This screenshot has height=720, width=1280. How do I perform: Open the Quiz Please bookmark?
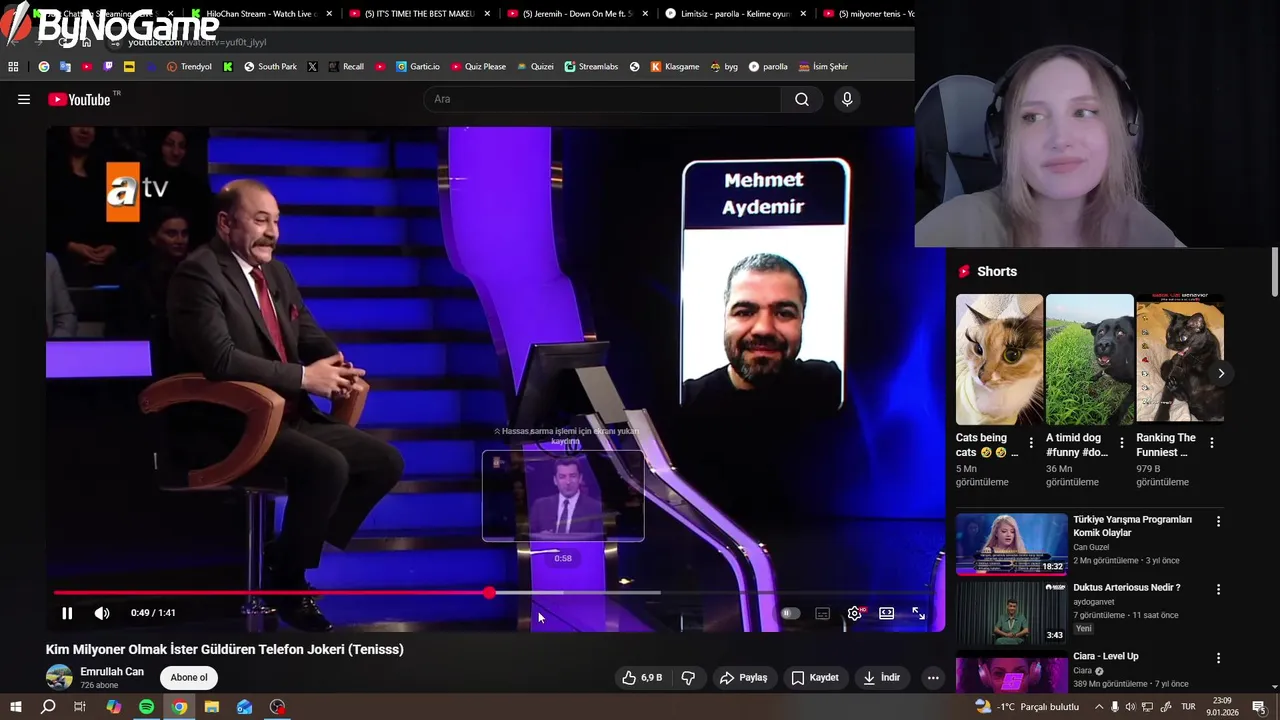[478, 67]
